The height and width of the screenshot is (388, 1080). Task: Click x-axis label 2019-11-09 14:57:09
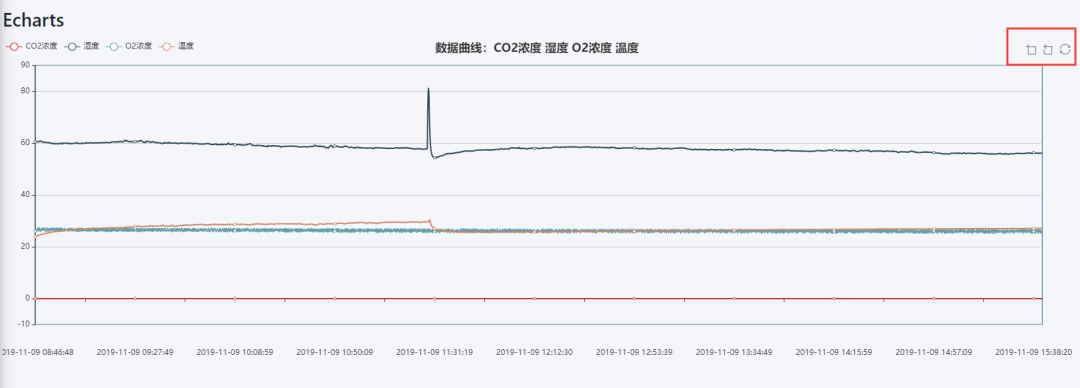[x=934, y=351]
